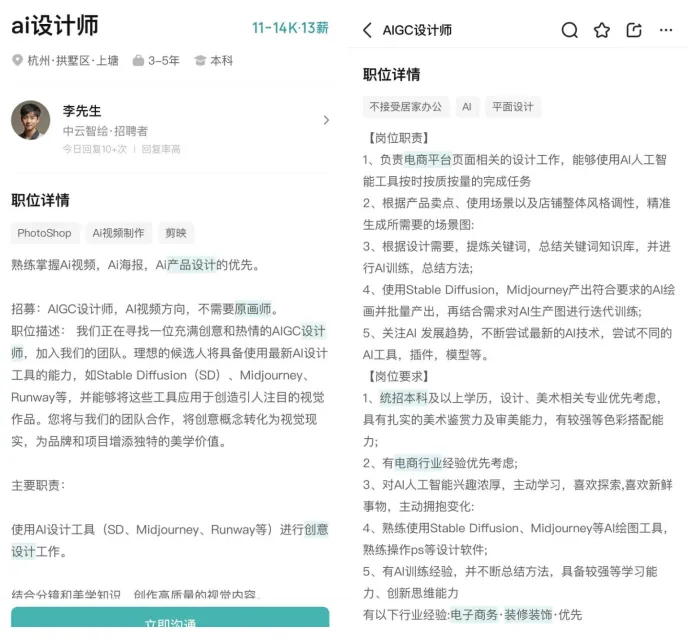The height and width of the screenshot is (639, 689).
Task: Expand recruiter profile via right chevron
Action: (326, 120)
